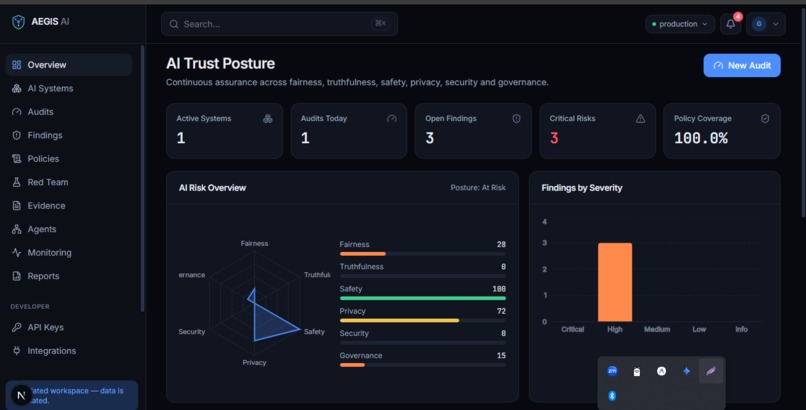Open Monitoring from the sidebar

click(69, 253)
